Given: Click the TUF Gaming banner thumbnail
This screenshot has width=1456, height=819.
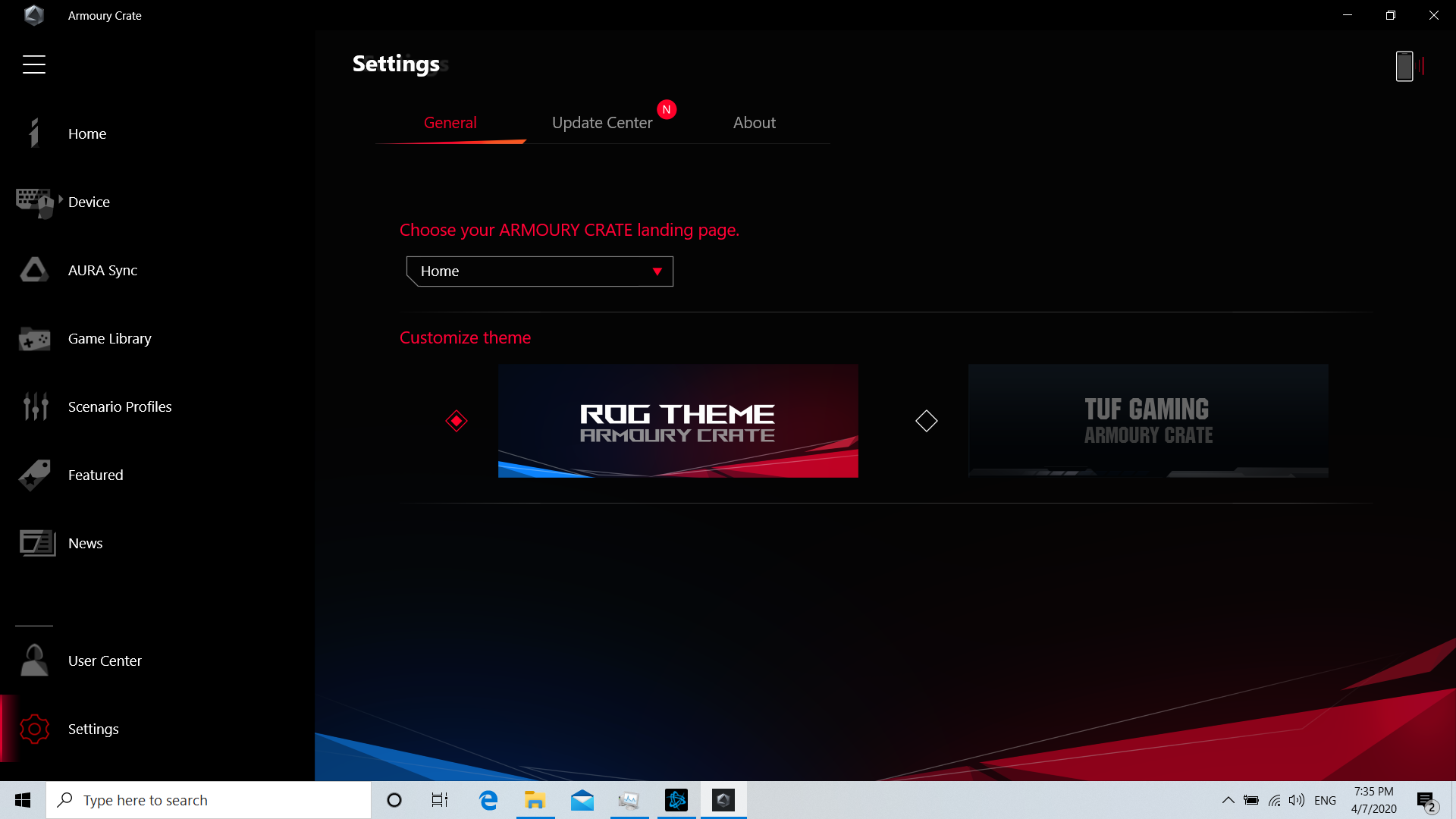Looking at the screenshot, I should pyautogui.click(x=1148, y=421).
